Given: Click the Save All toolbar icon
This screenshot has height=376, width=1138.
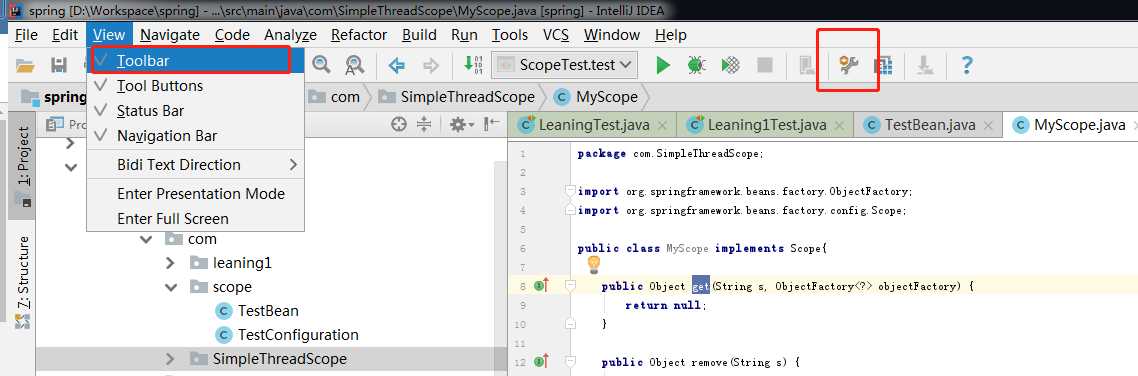Looking at the screenshot, I should point(59,65).
